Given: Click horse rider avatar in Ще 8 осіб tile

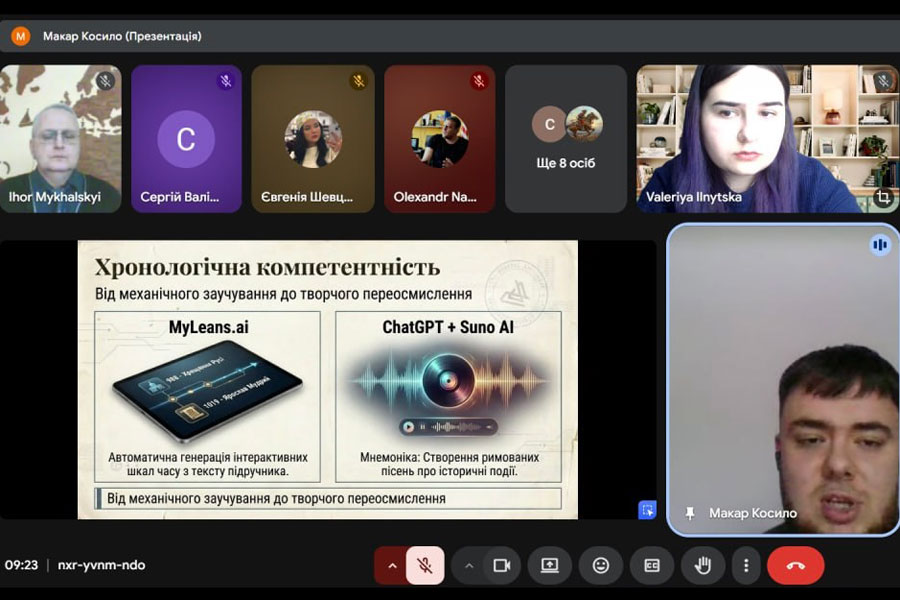Looking at the screenshot, I should click(x=584, y=123).
